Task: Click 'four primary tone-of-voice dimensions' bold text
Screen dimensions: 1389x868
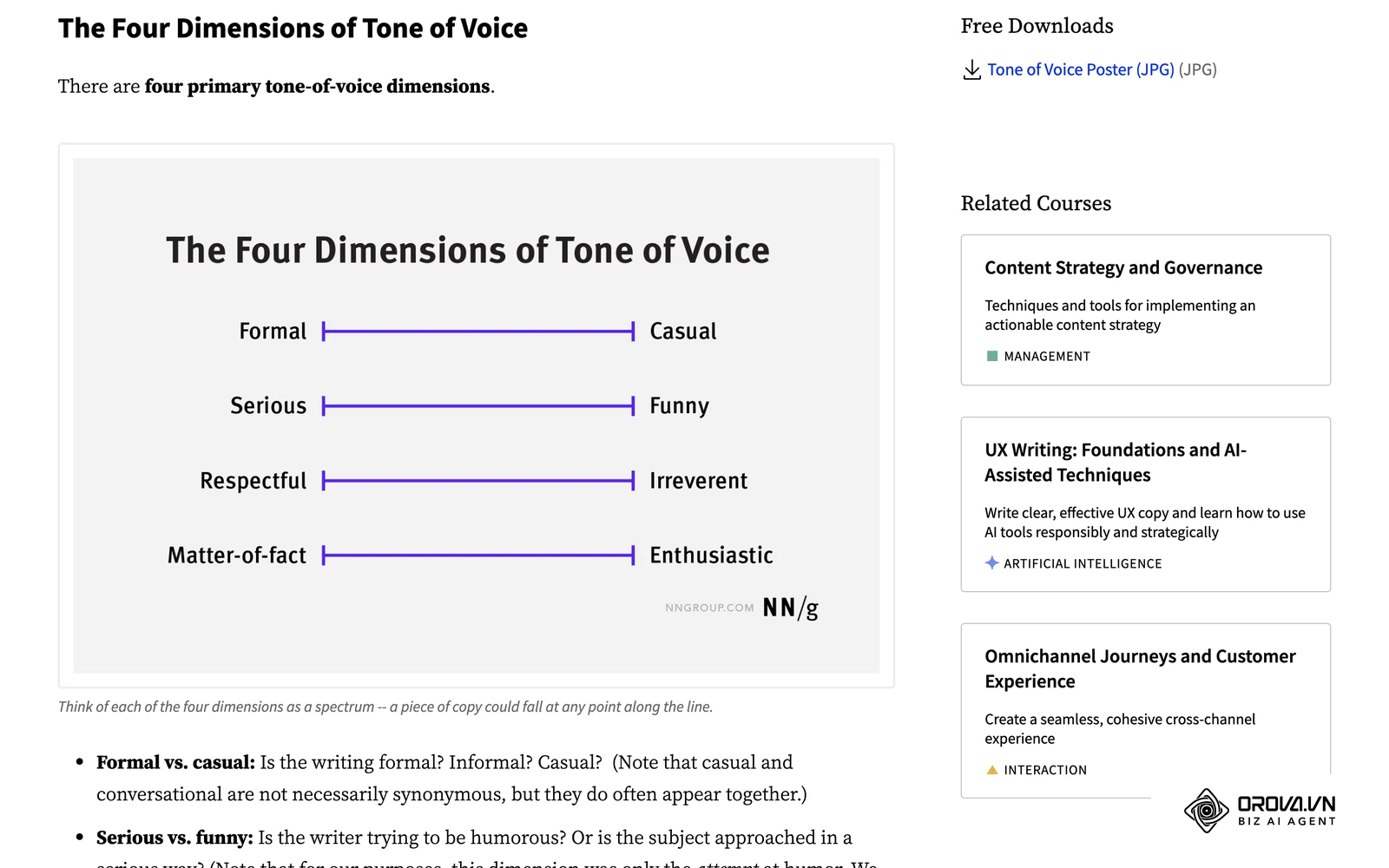Action: tap(318, 86)
